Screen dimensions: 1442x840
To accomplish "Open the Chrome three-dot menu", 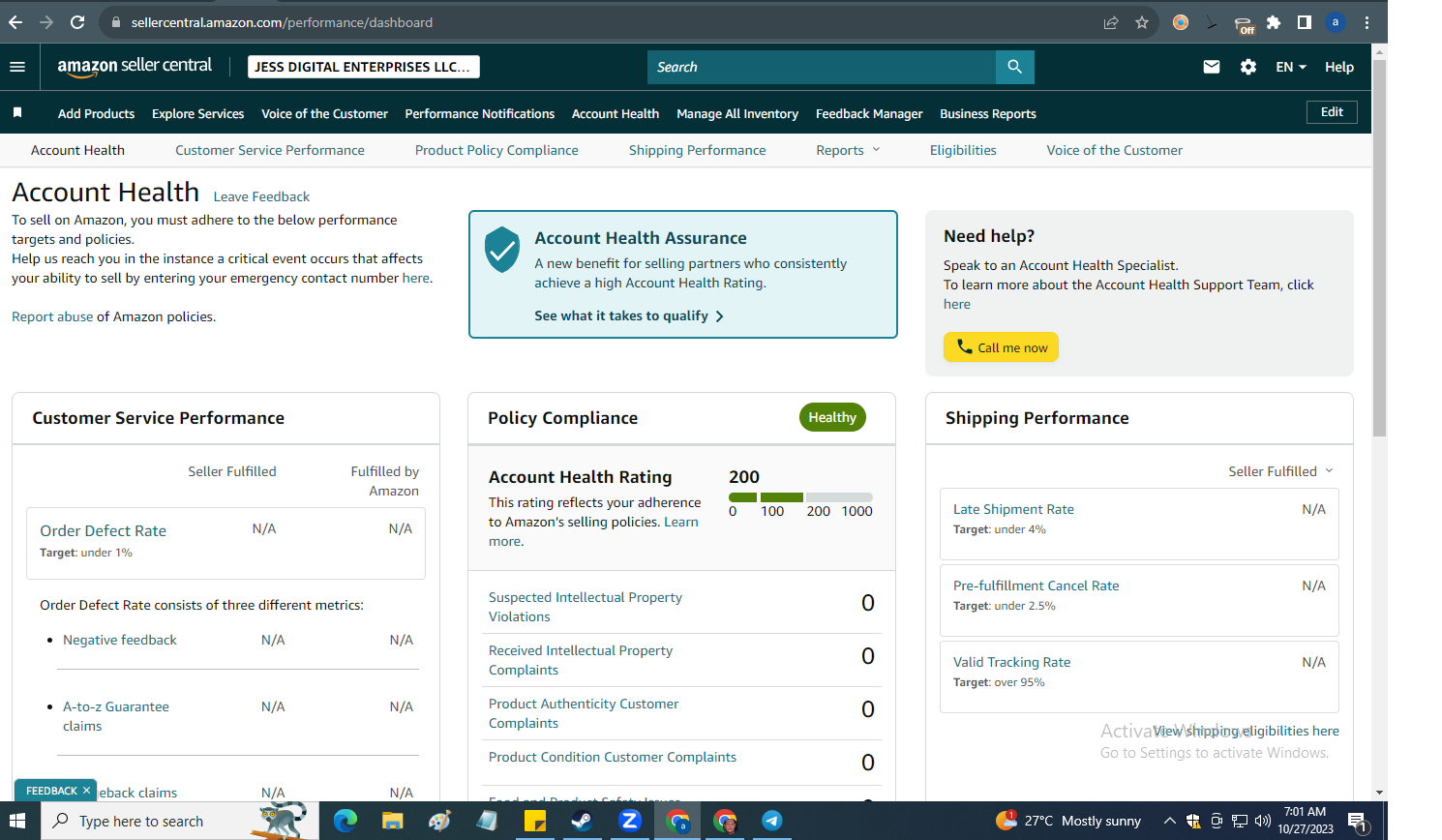I will (1367, 22).
